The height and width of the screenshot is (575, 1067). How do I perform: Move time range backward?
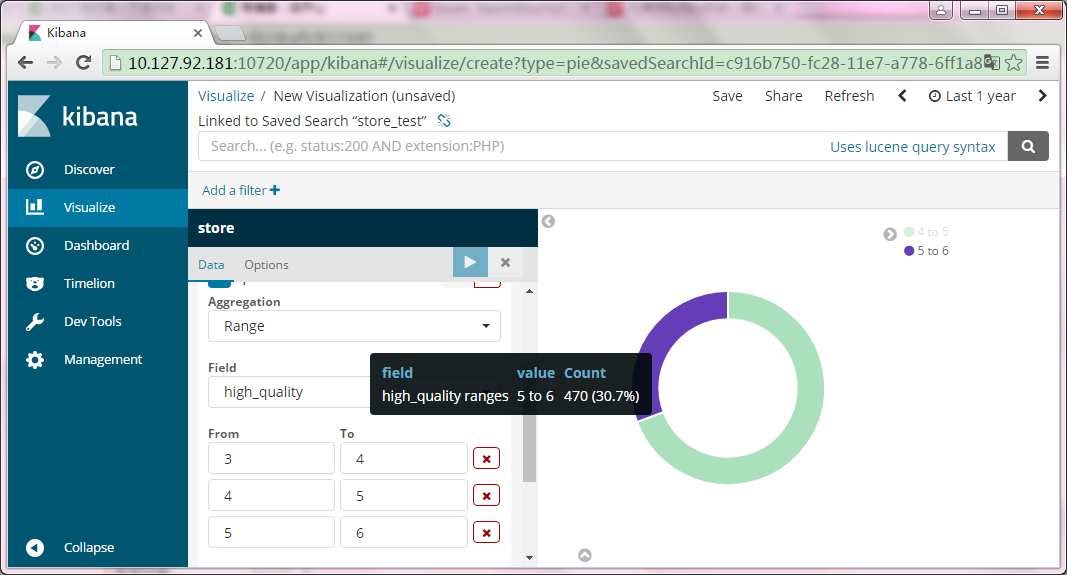click(902, 96)
